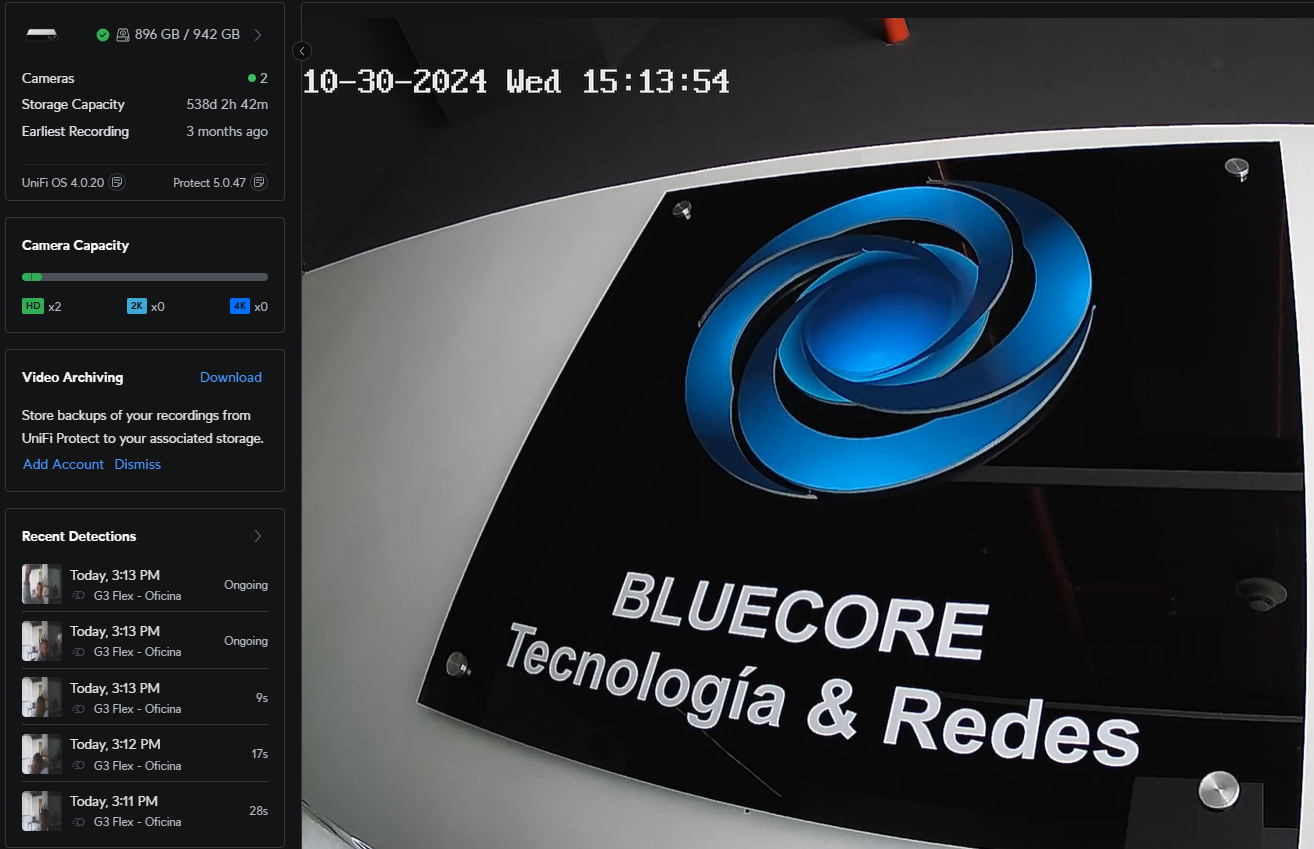
Task: Click the blue 4K badge
Action: click(240, 306)
